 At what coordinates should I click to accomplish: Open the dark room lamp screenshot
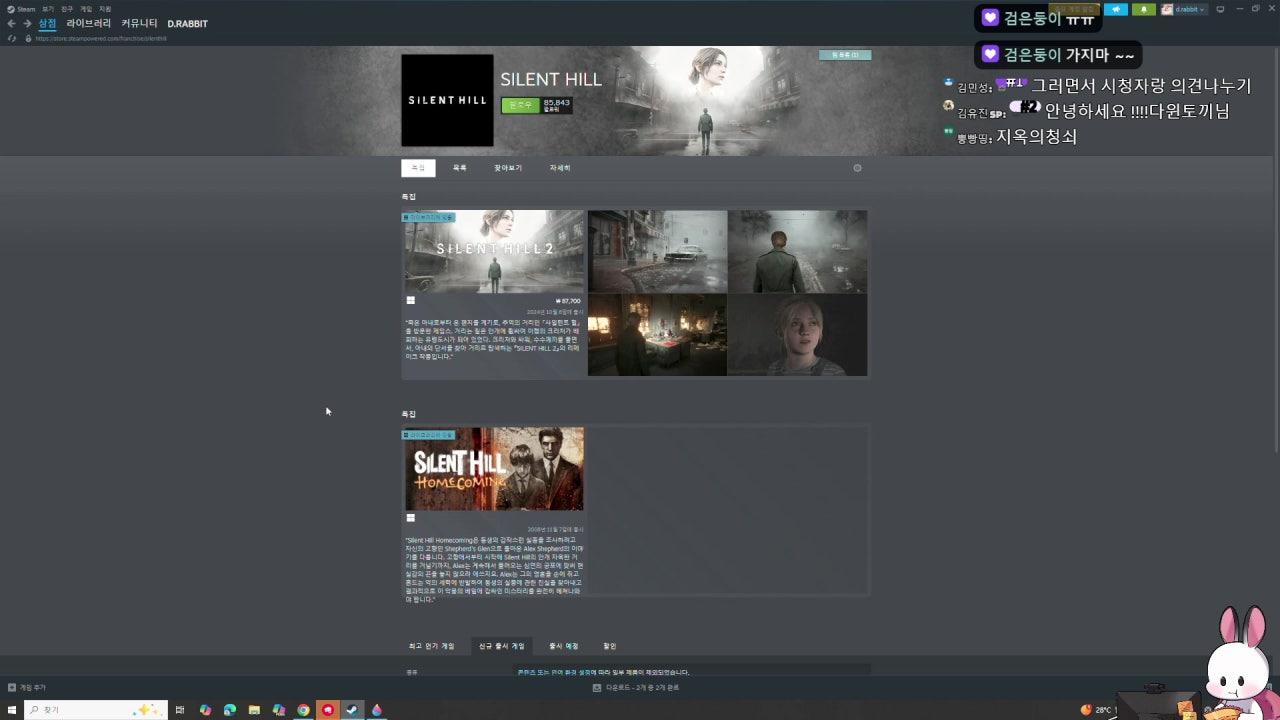click(657, 335)
